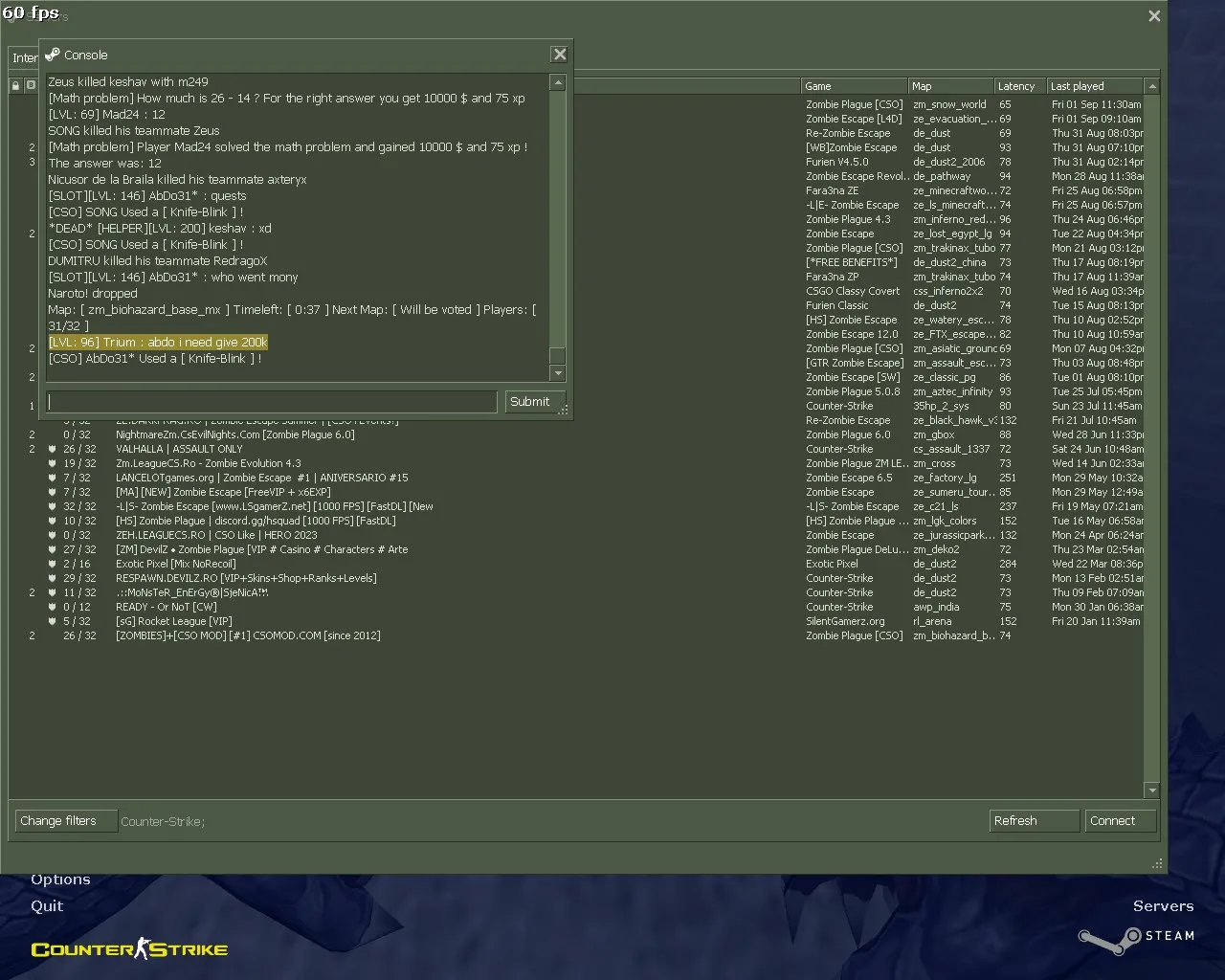Open Options from main menu
This screenshot has height=980, width=1225.
[x=60, y=880]
